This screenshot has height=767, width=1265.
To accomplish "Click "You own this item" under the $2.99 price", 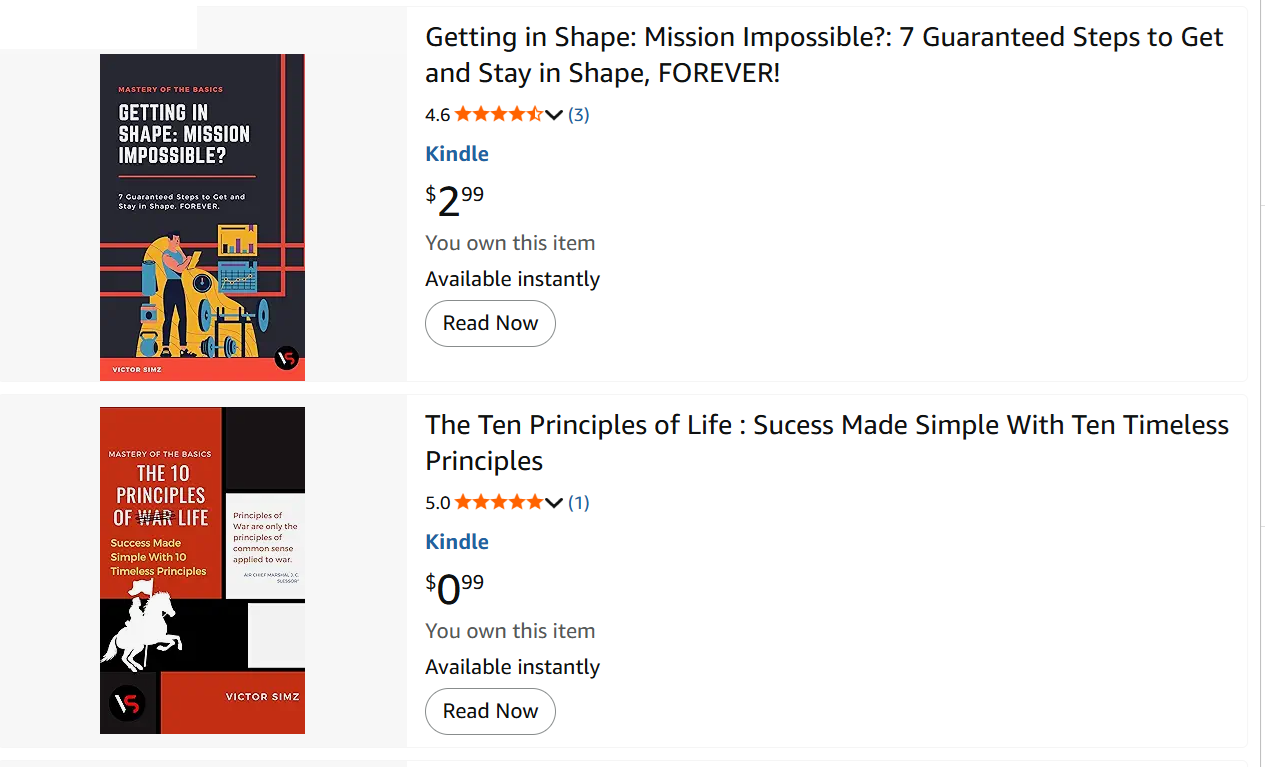I will click(510, 243).
